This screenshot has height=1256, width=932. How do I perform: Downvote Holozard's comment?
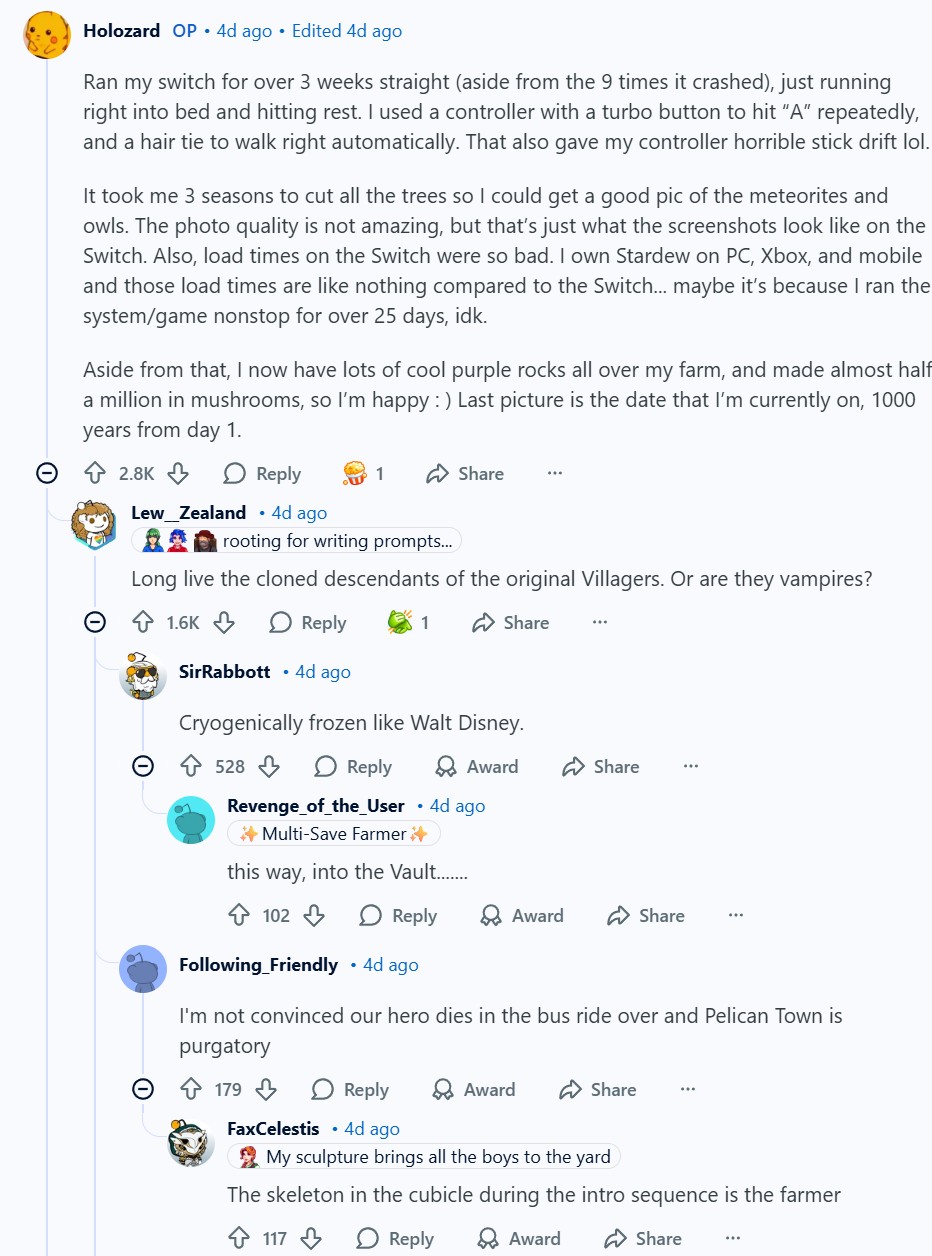[177, 474]
